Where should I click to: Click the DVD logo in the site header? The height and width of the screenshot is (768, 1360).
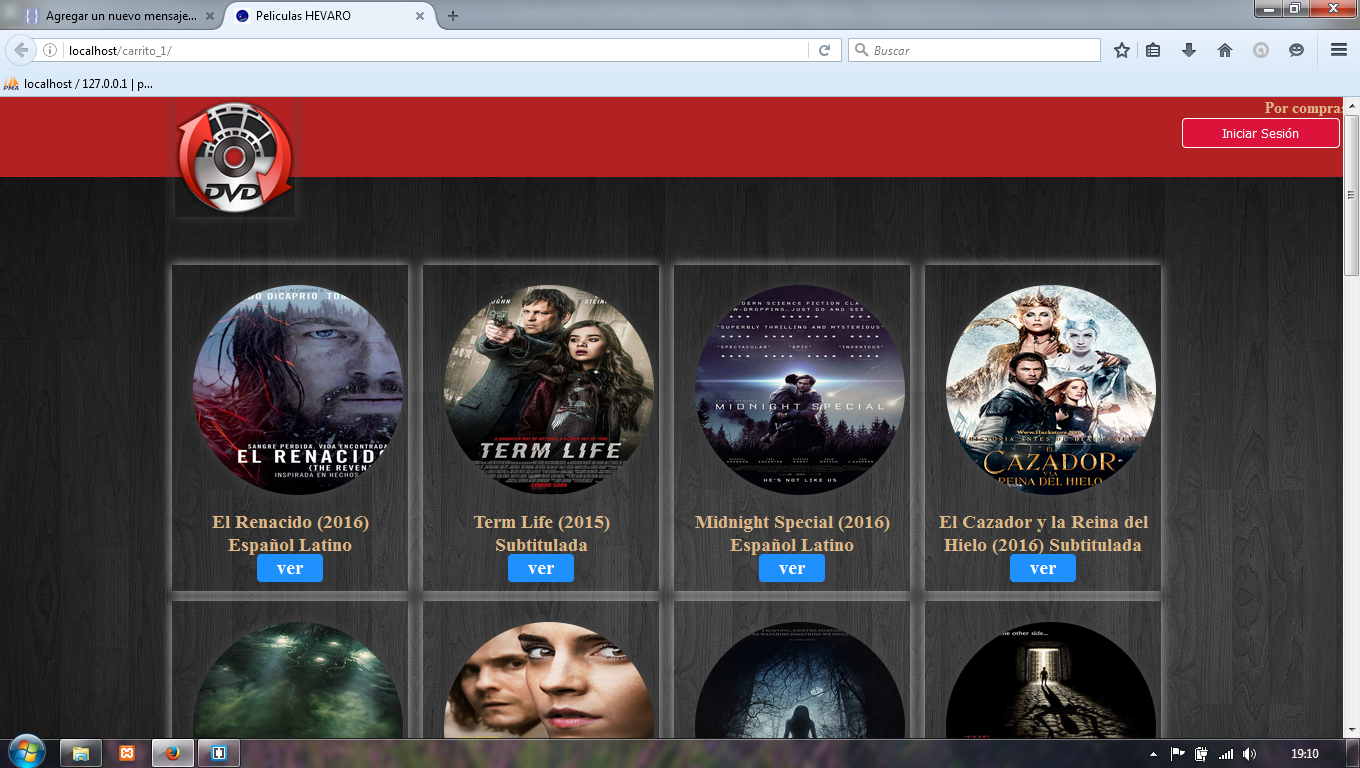[235, 158]
